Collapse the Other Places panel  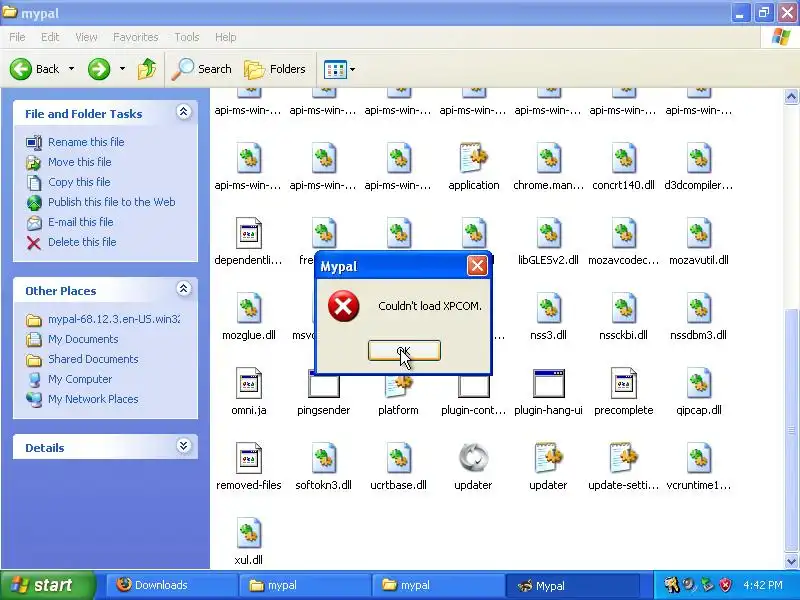click(x=184, y=289)
